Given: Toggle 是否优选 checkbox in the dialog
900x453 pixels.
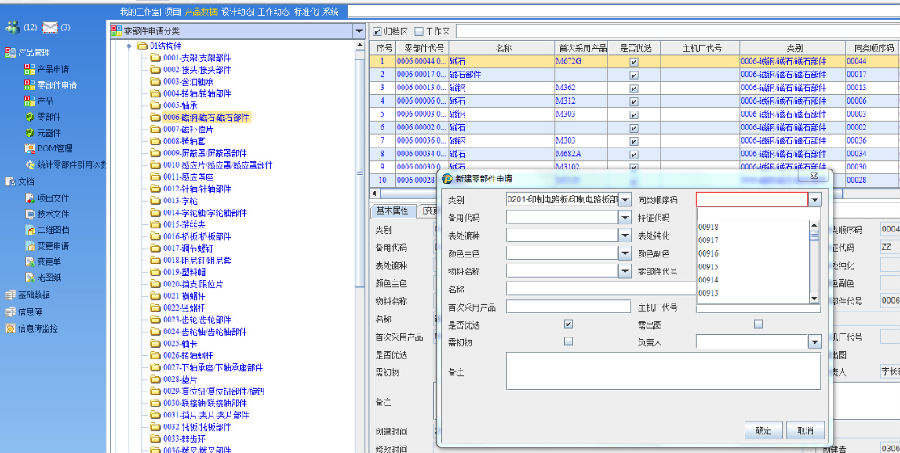Looking at the screenshot, I should [568, 324].
